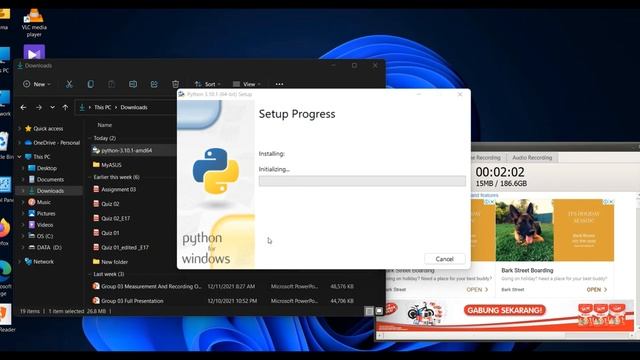Select Quick access in navigation pane
The height and width of the screenshot is (360, 640).
48,129
